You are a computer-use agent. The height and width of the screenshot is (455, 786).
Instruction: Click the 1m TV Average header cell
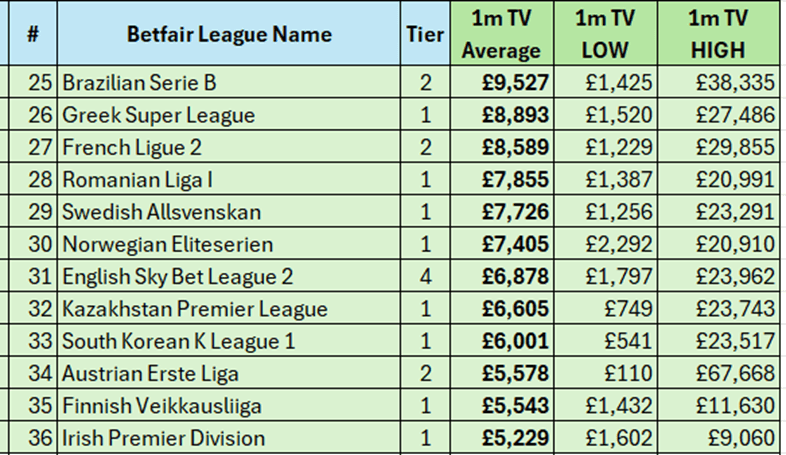pos(502,34)
